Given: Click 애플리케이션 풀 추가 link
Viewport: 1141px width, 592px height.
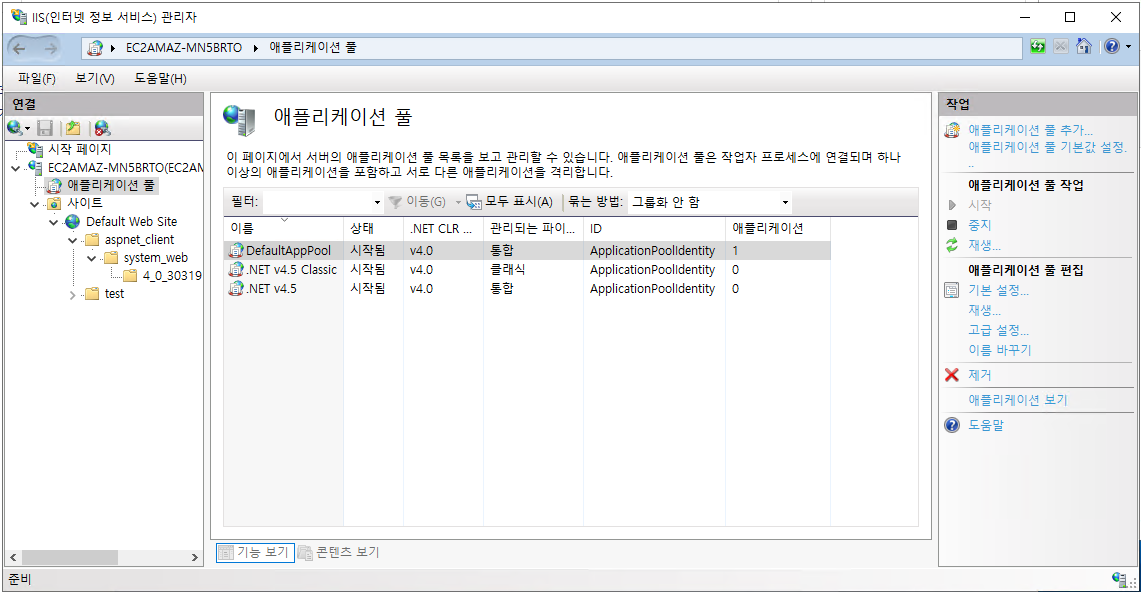Looking at the screenshot, I should (x=1030, y=129).
